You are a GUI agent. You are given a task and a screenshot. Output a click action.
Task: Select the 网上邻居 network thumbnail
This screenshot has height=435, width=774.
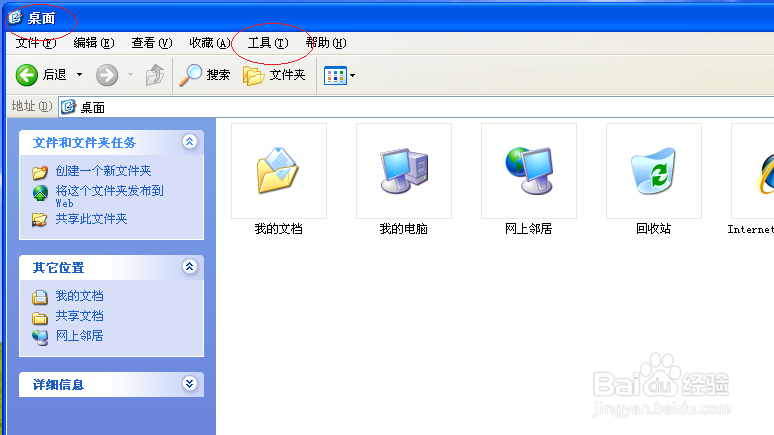pos(529,171)
